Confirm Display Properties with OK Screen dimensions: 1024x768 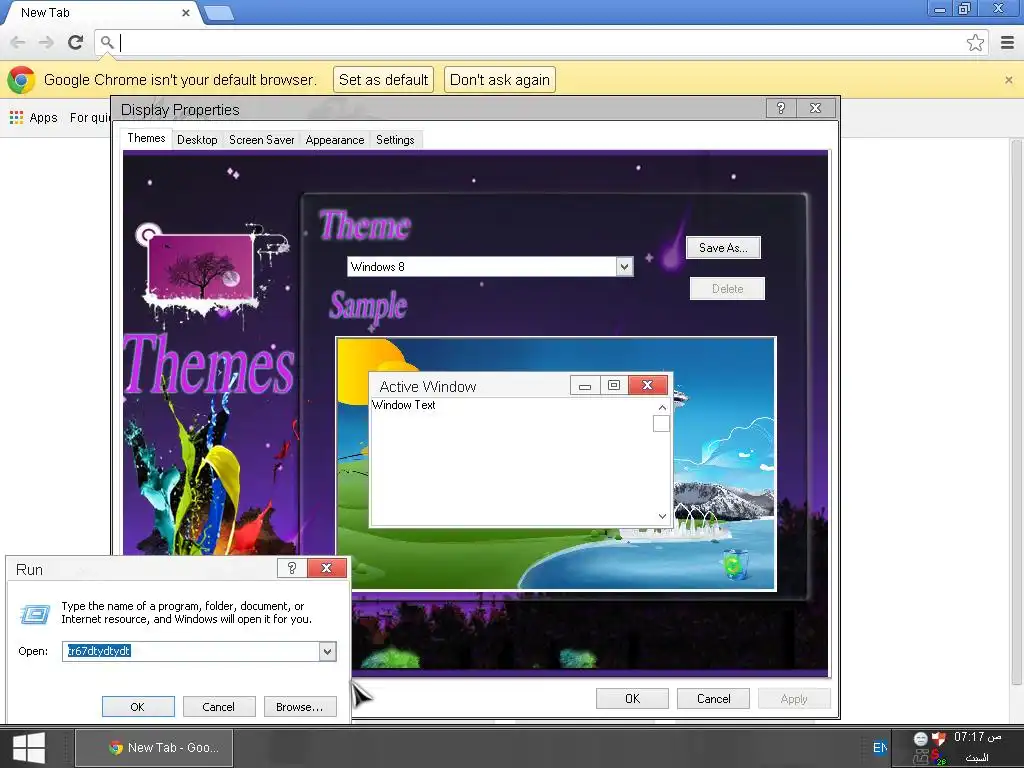[x=632, y=699]
